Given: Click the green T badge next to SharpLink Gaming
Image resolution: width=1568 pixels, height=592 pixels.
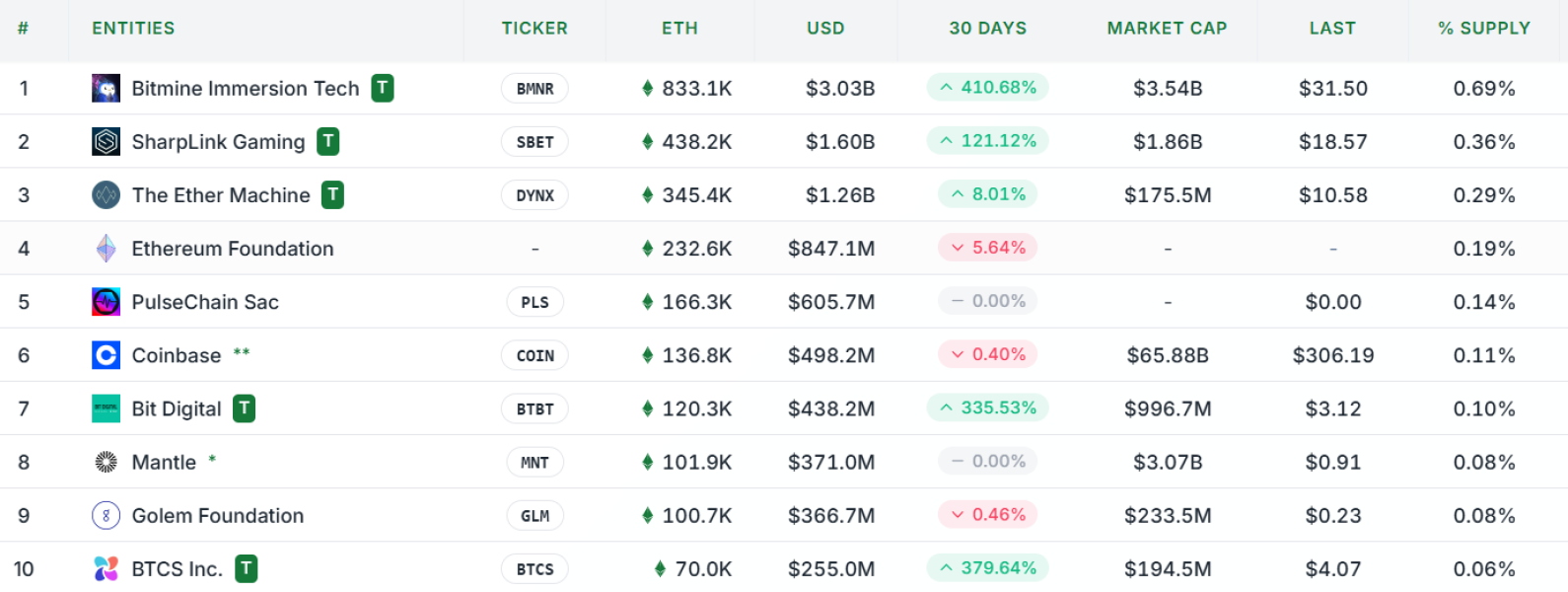Looking at the screenshot, I should coord(327,141).
